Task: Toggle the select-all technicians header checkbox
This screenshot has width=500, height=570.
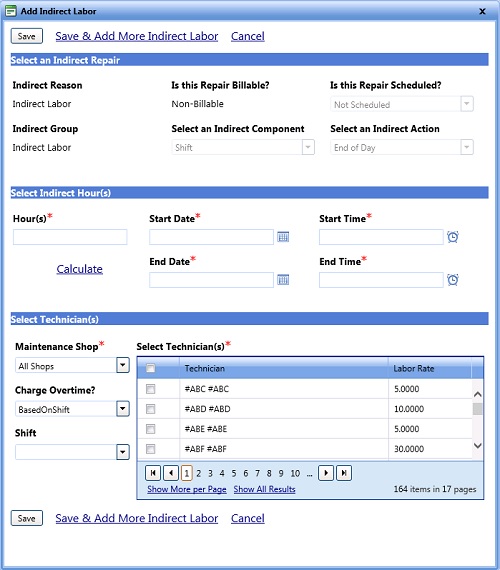Action: [151, 368]
